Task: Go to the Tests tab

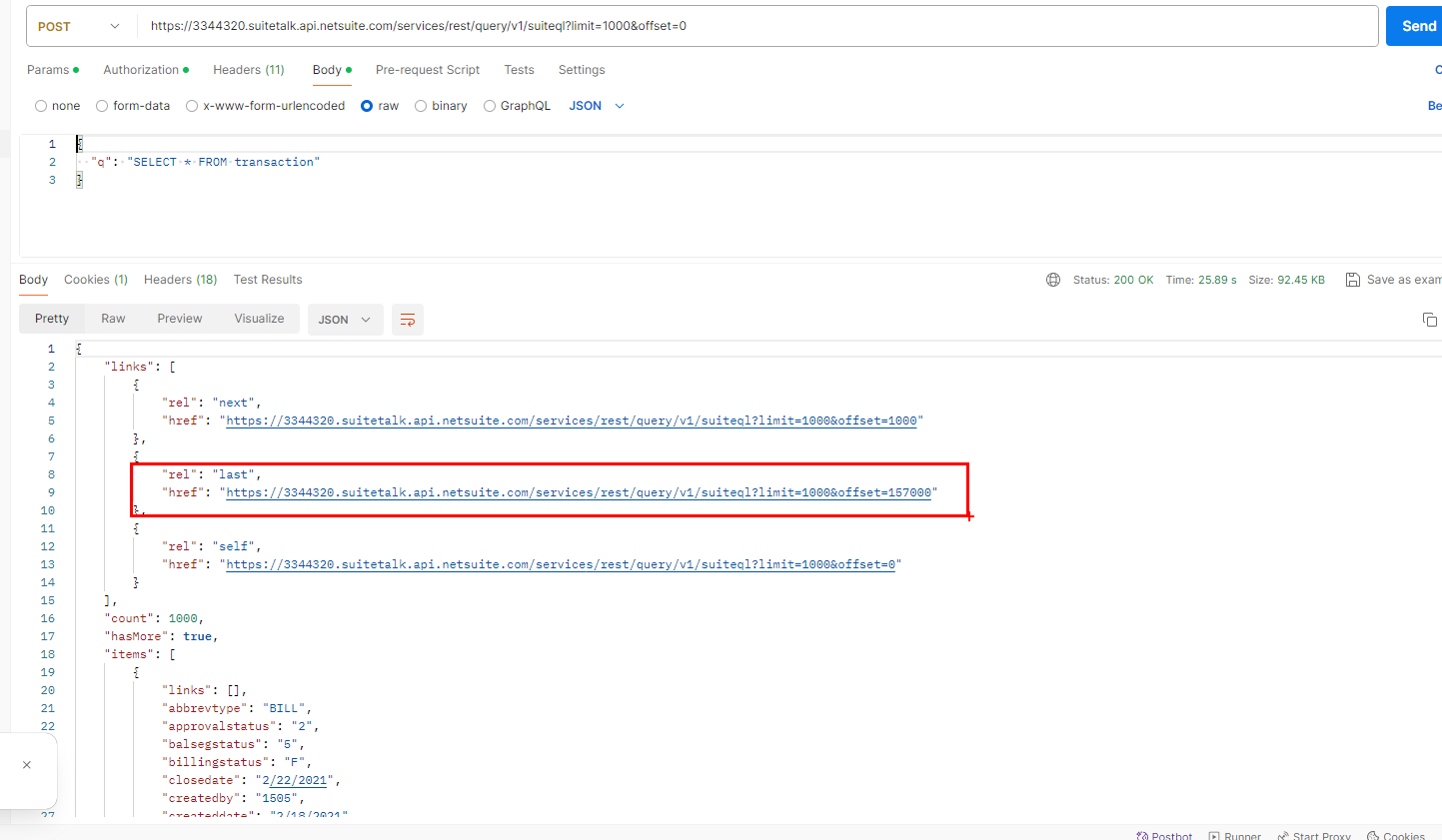Action: pyautogui.click(x=519, y=70)
